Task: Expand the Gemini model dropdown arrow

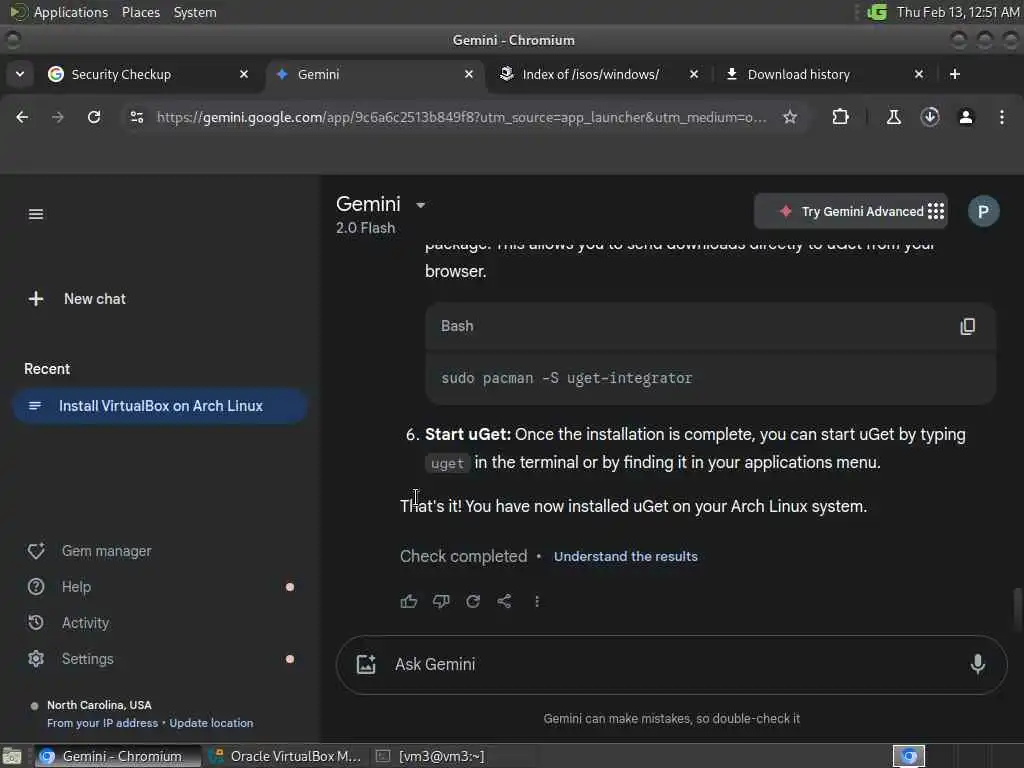Action: tap(421, 205)
